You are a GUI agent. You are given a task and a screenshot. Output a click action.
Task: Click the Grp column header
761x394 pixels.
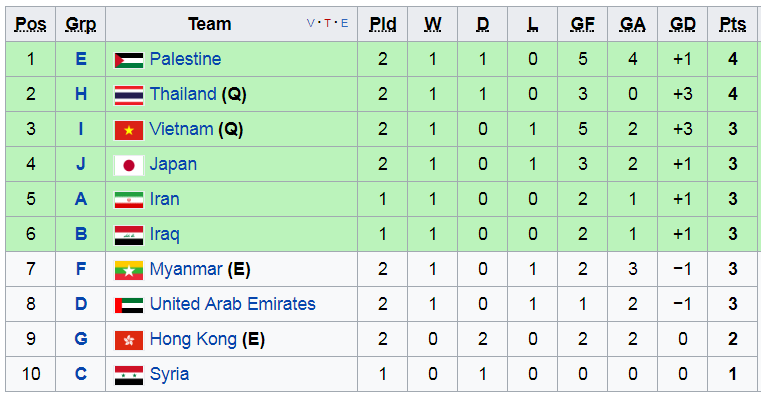point(81,24)
